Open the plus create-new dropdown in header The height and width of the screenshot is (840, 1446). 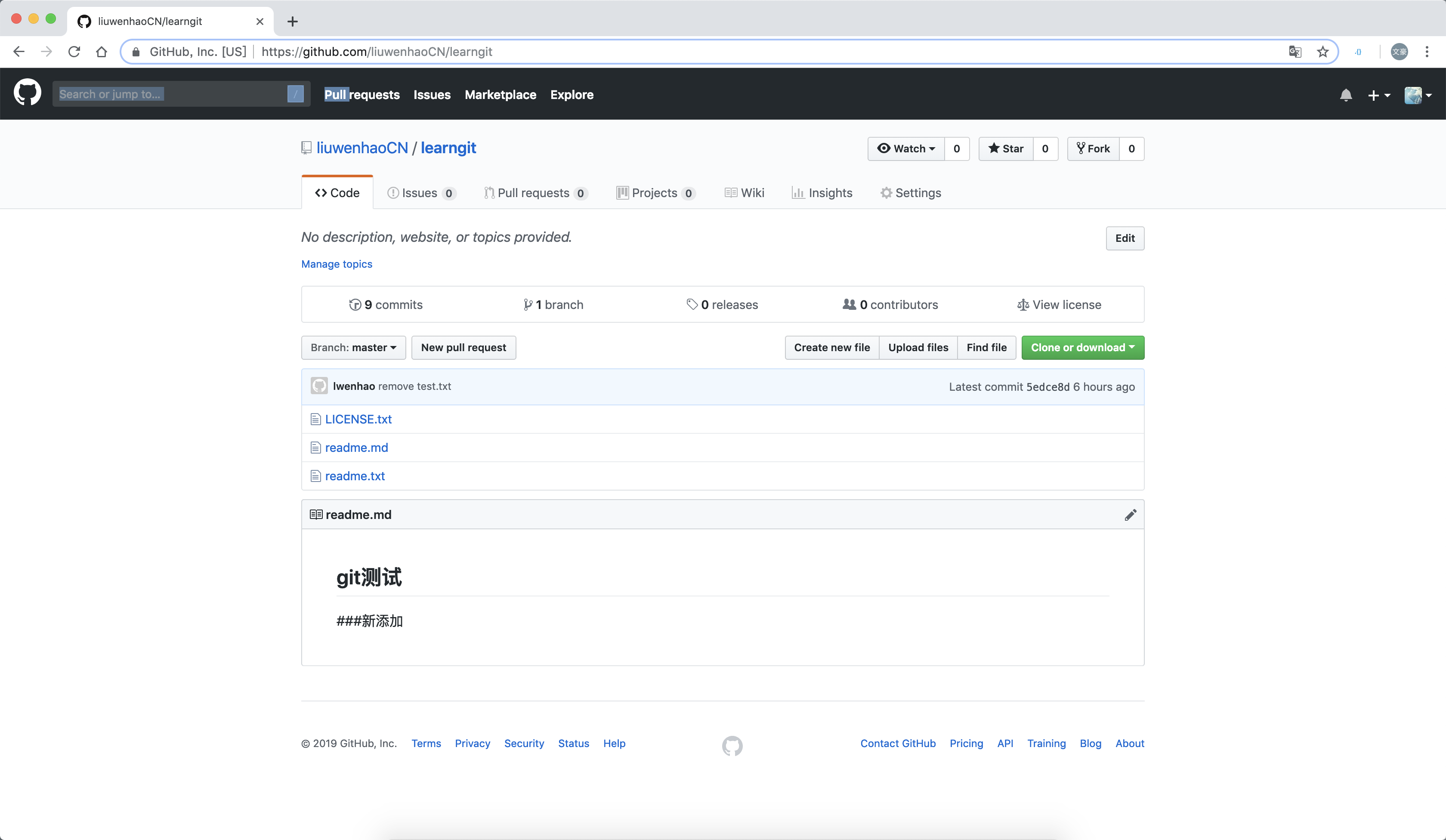tap(1379, 95)
